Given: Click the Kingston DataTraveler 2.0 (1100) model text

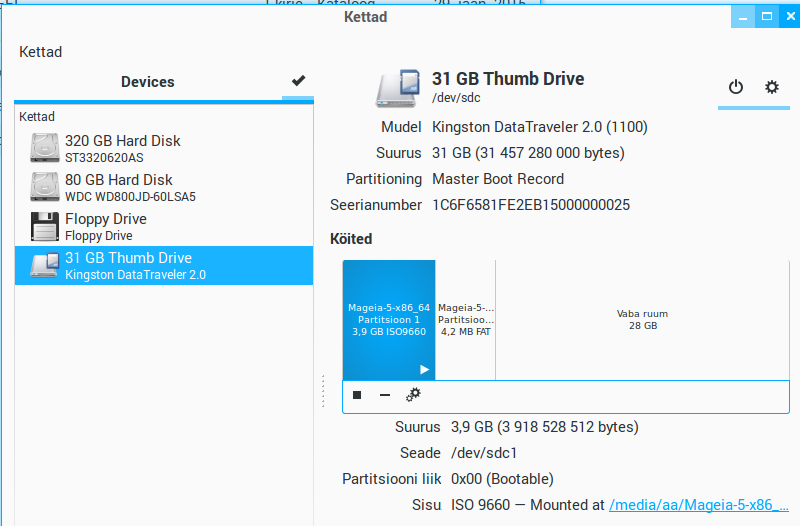Looking at the screenshot, I should point(540,127).
